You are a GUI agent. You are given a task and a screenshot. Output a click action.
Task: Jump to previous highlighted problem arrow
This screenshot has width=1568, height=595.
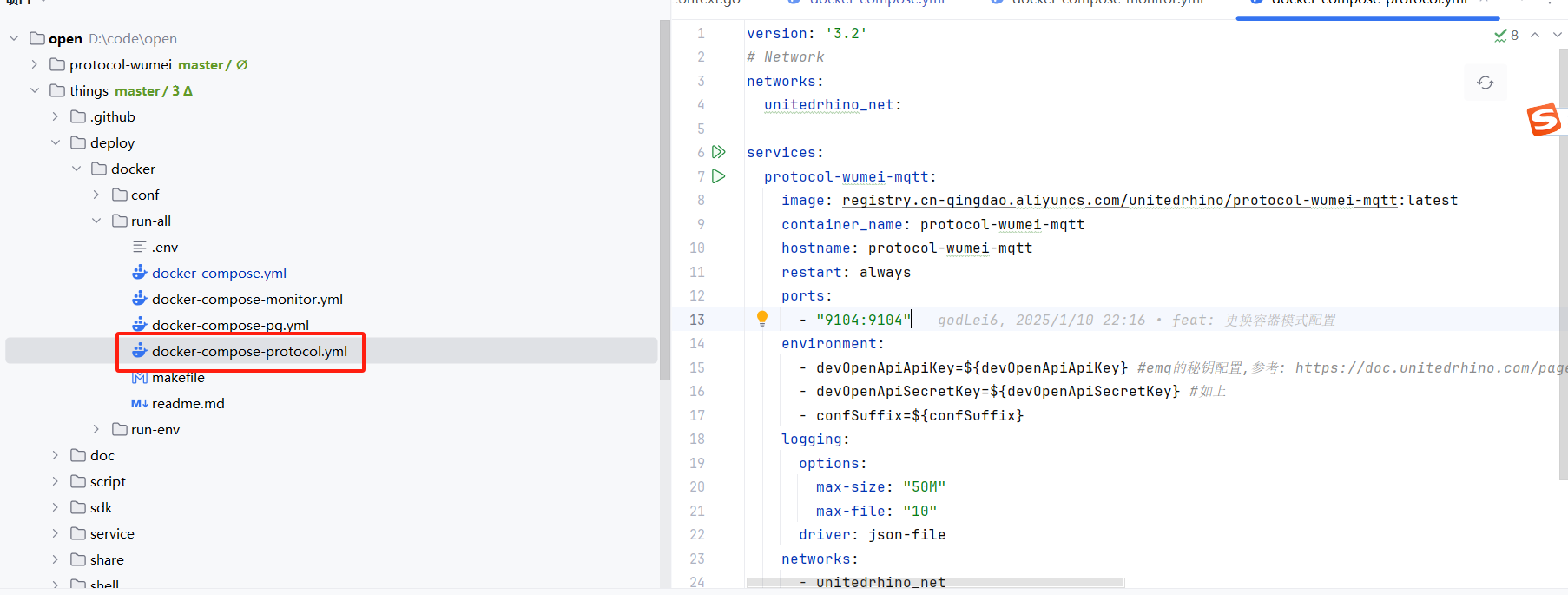pyautogui.click(x=1535, y=36)
